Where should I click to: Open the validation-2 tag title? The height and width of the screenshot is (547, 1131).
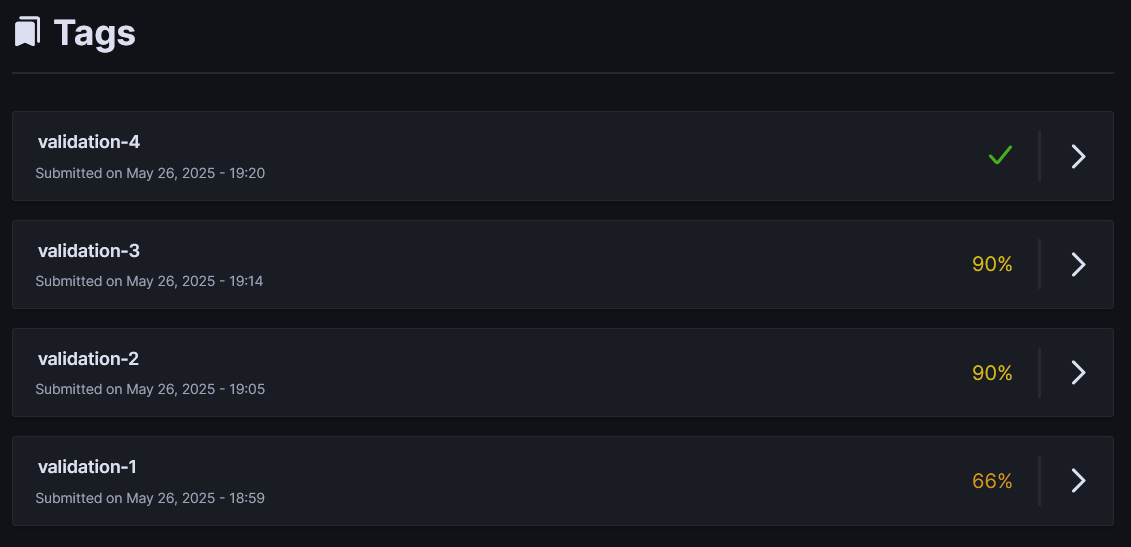click(x=89, y=358)
